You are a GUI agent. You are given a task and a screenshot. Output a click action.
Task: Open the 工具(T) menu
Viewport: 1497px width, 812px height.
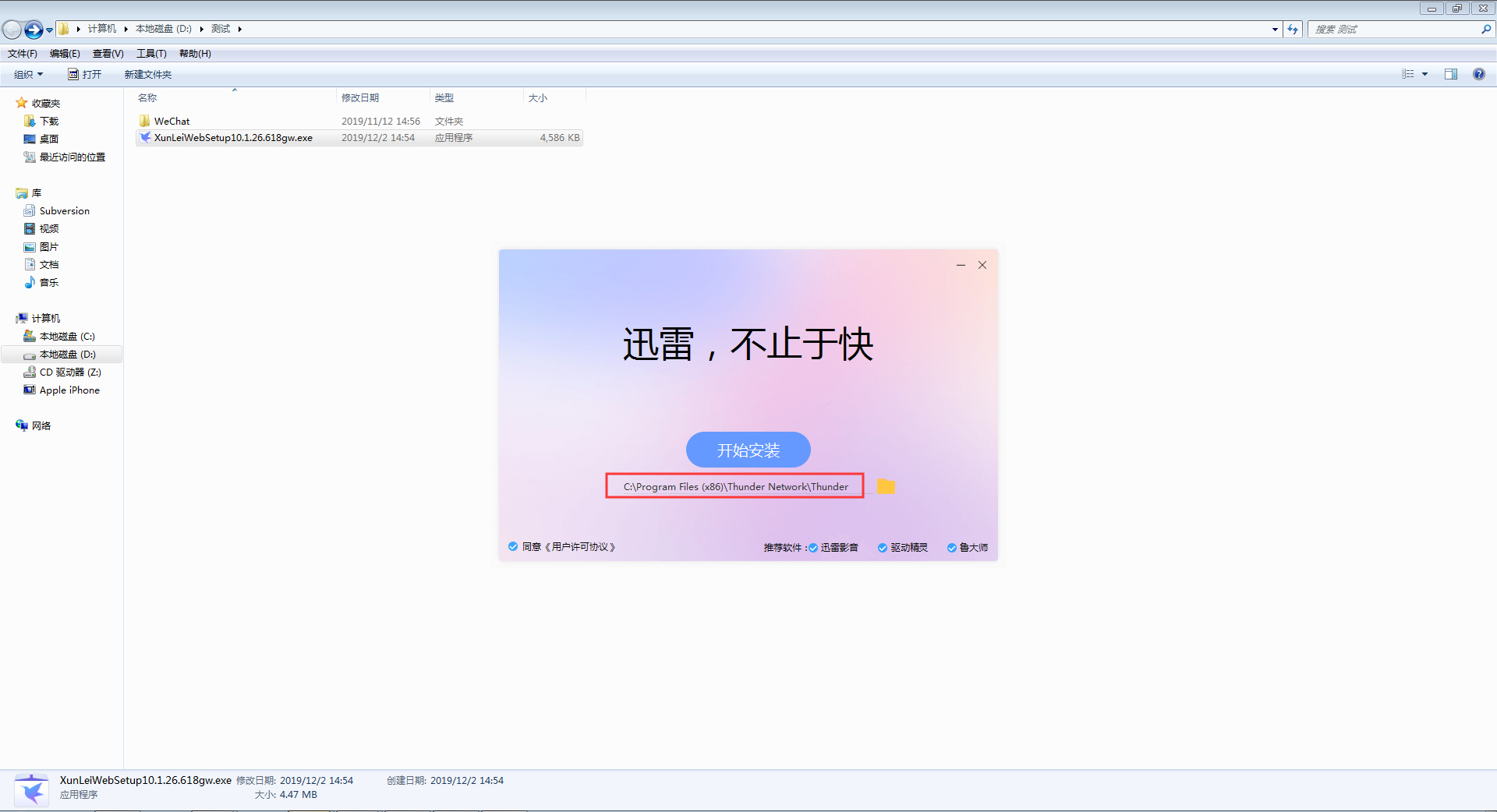(151, 53)
